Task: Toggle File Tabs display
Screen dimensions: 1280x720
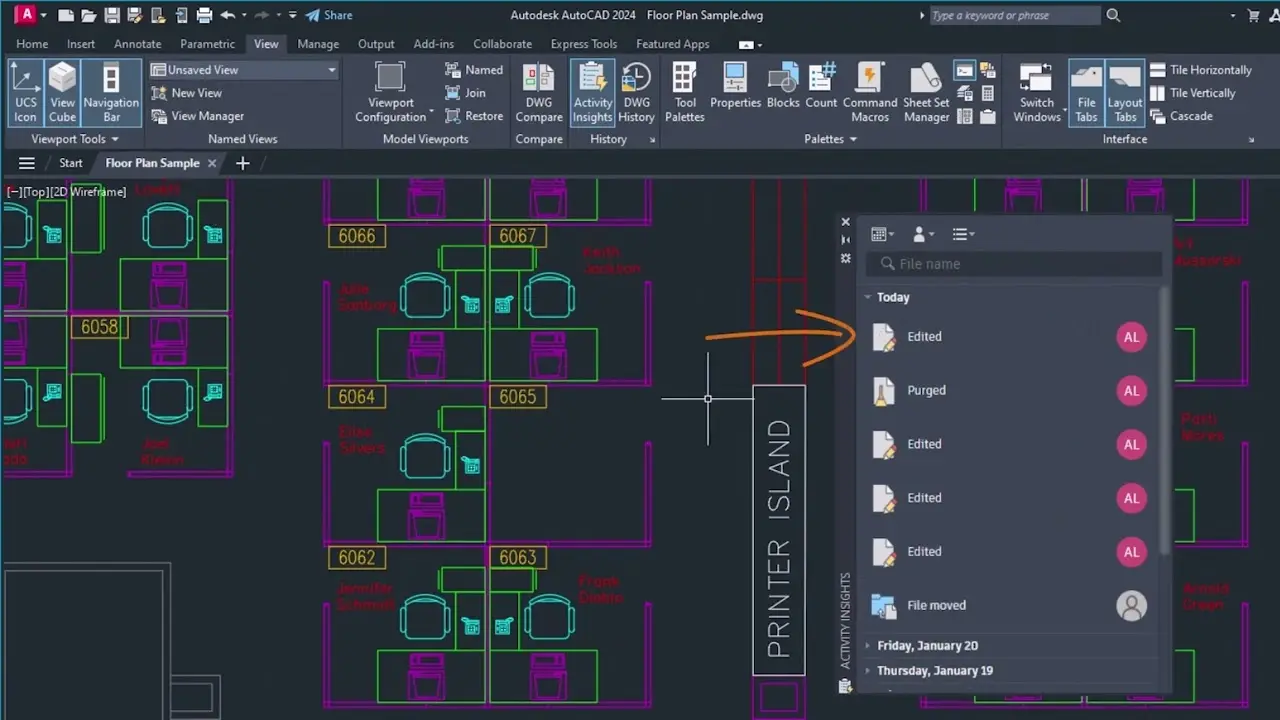Action: click(x=1086, y=92)
